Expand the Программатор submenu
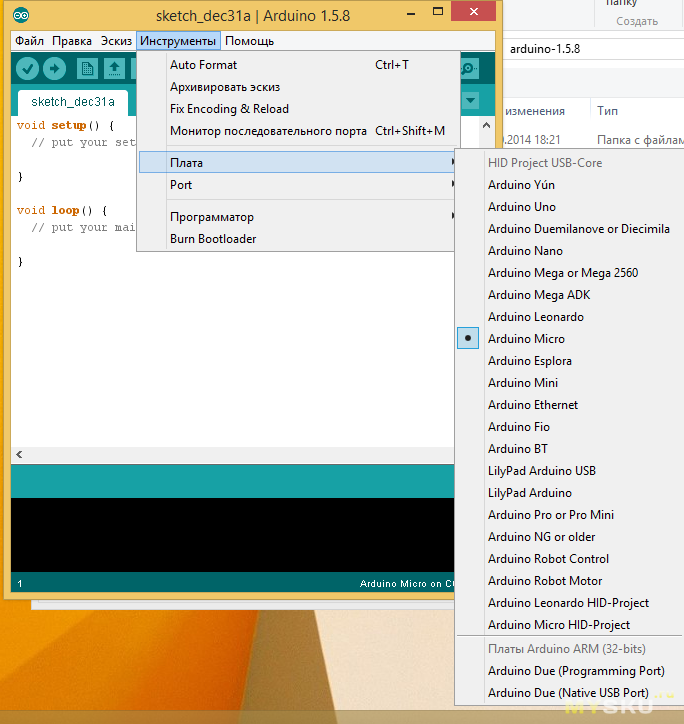Viewport: 684px width, 724px height. (297, 217)
